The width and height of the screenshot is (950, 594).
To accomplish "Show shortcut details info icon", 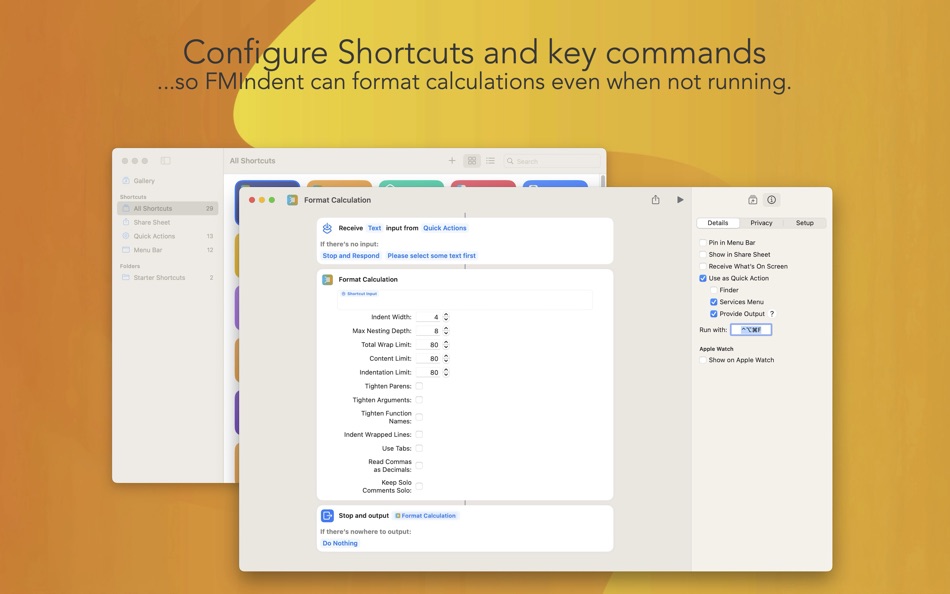I will click(771, 199).
